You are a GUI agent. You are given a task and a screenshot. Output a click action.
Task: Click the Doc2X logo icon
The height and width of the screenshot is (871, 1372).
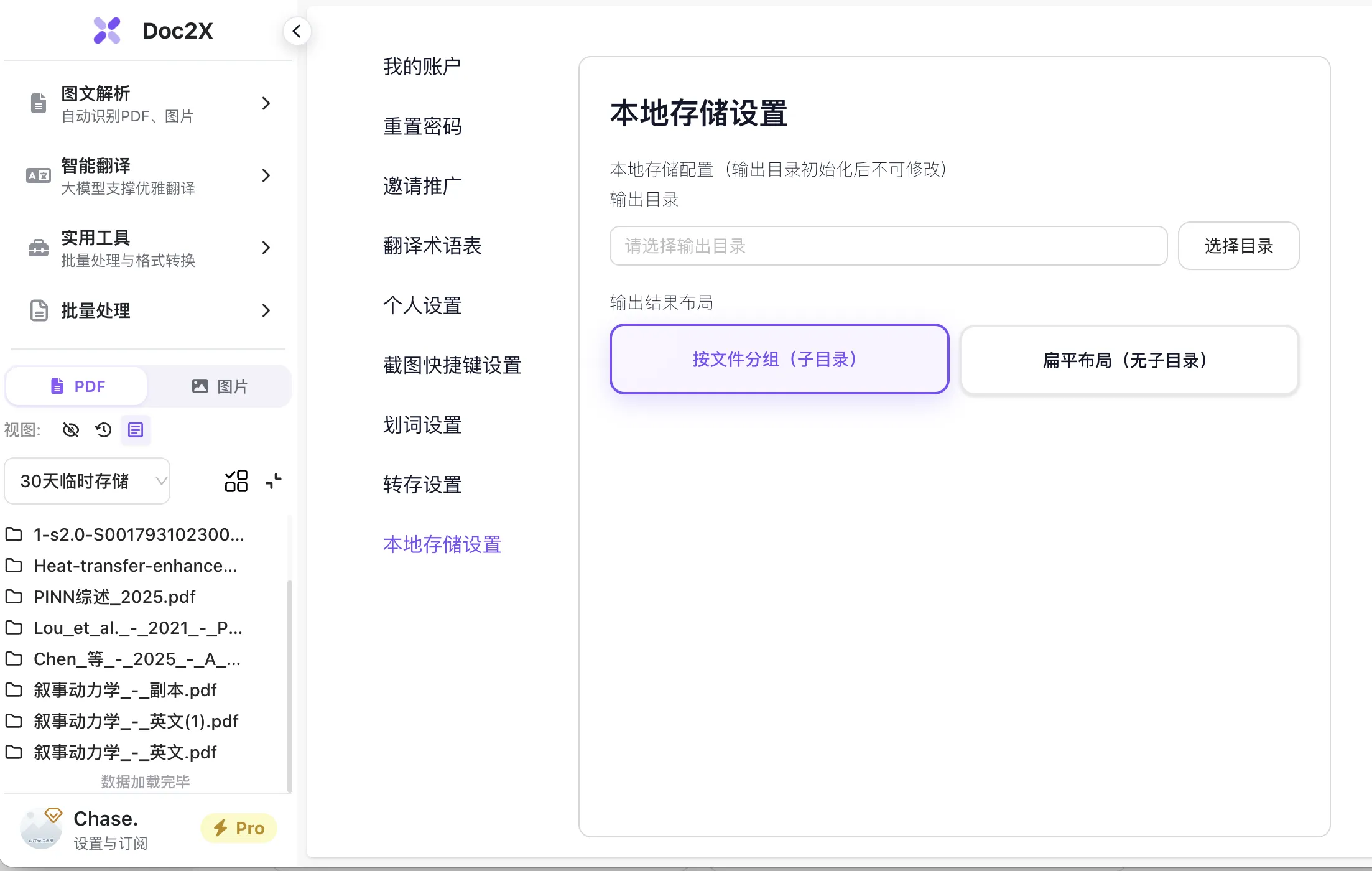tap(107, 30)
